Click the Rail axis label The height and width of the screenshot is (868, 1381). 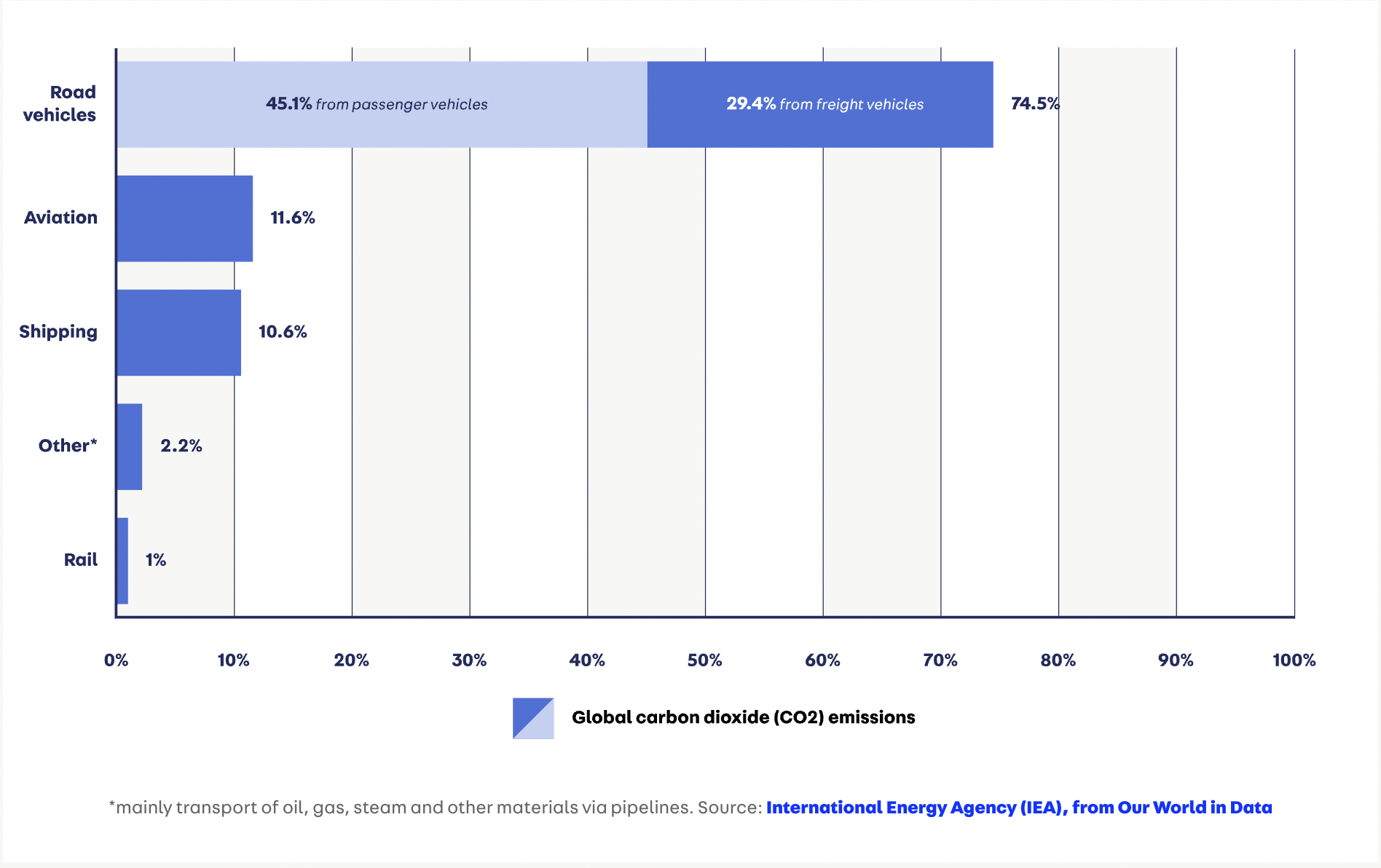(80, 560)
